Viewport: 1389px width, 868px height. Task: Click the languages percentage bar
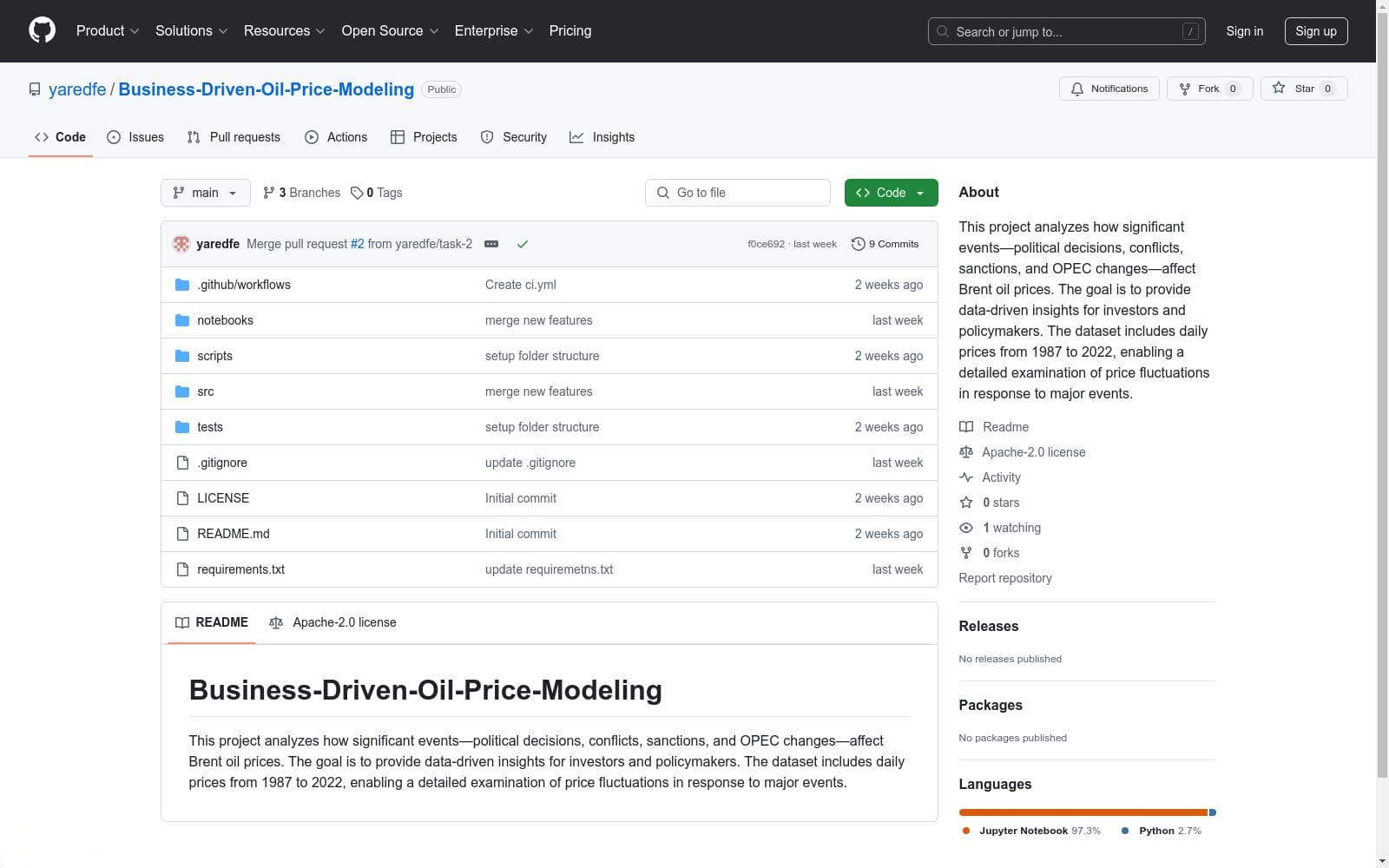(x=1087, y=812)
